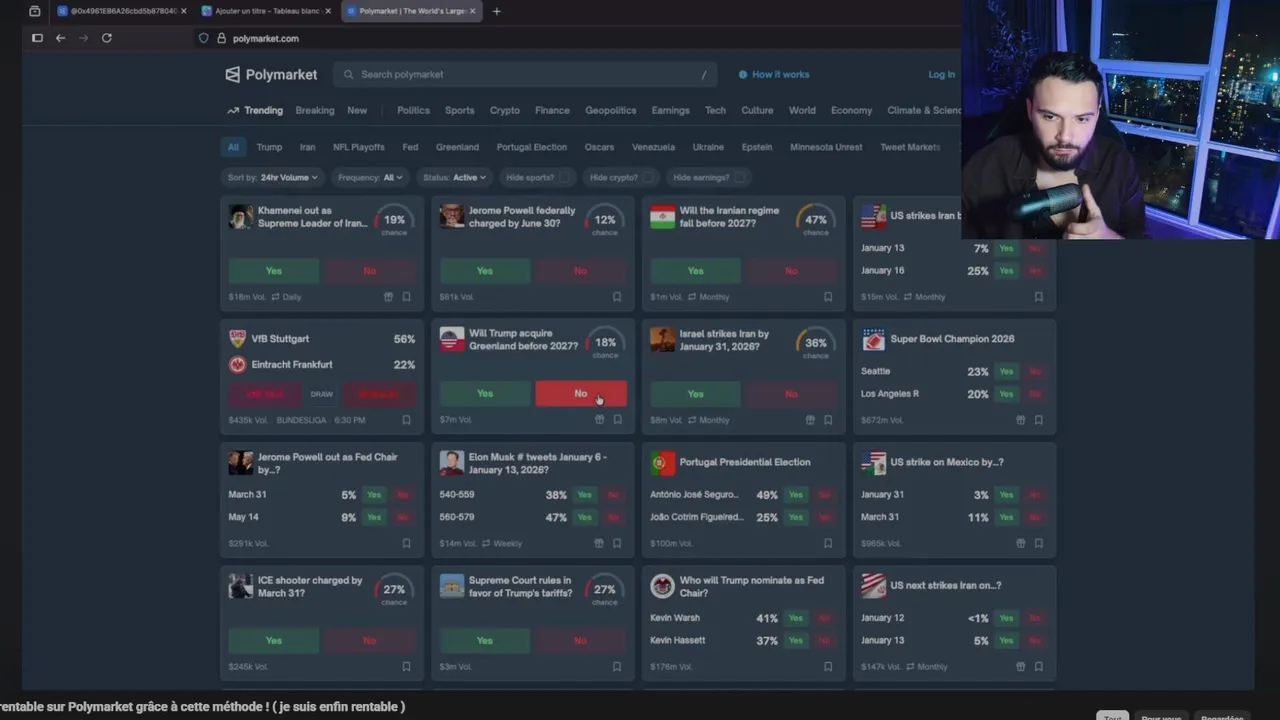Viewport: 1280px width, 720px height.
Task: Bookmark the Portugal Presidential Election market
Action: 828,544
